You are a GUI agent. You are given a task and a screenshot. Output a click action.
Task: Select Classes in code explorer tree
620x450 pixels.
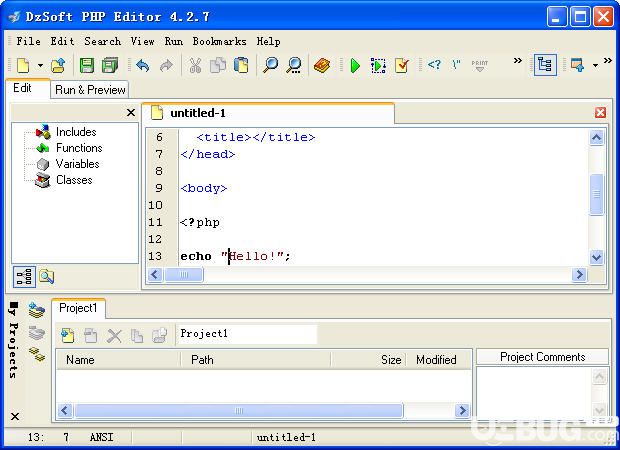pos(74,180)
